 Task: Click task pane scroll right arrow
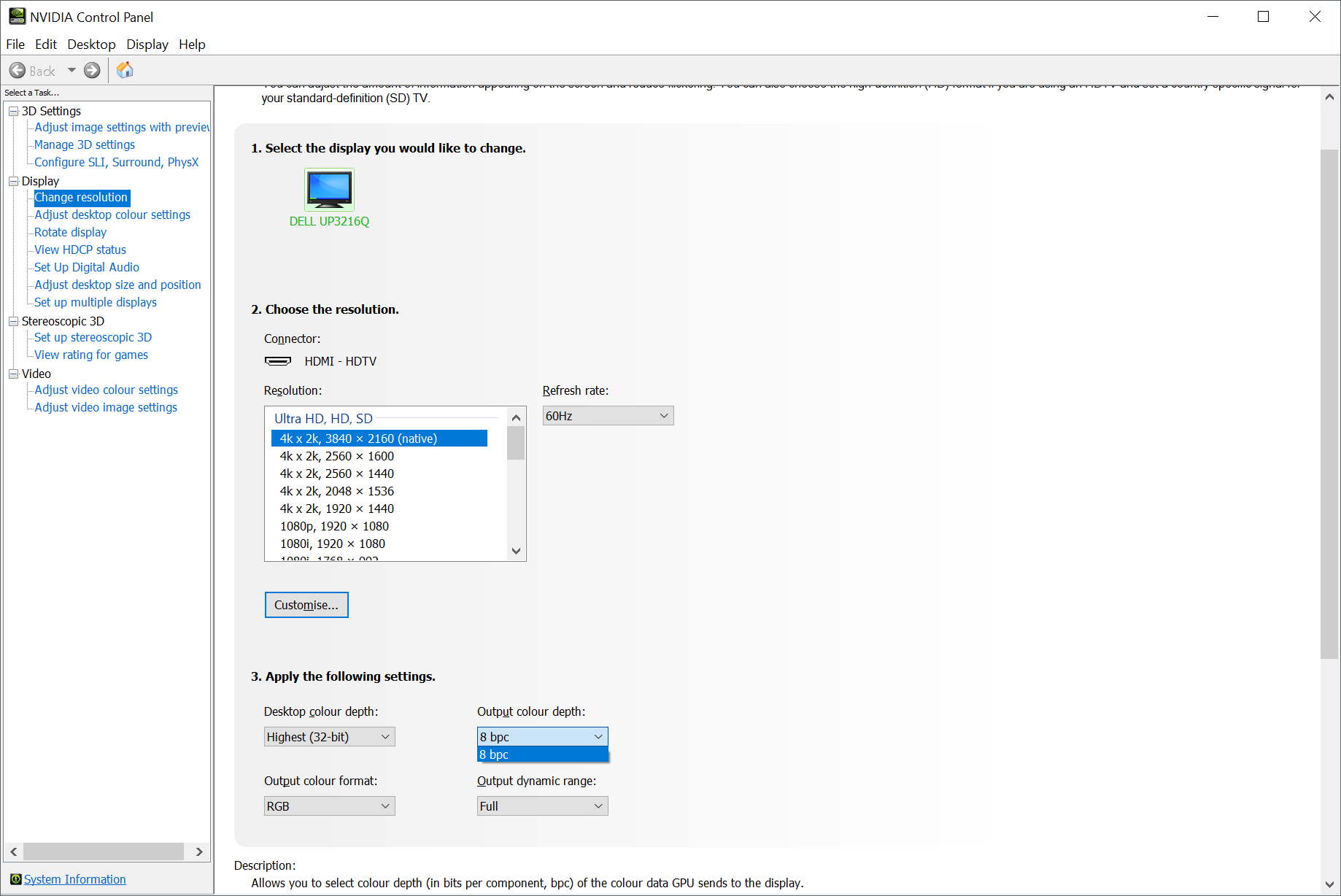point(198,851)
